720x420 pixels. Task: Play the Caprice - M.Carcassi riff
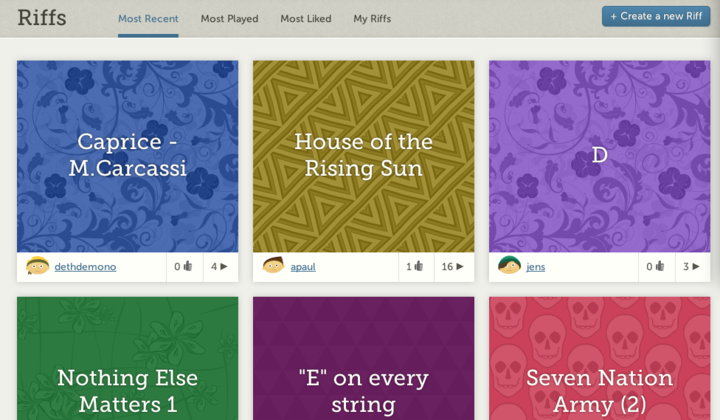(220, 267)
